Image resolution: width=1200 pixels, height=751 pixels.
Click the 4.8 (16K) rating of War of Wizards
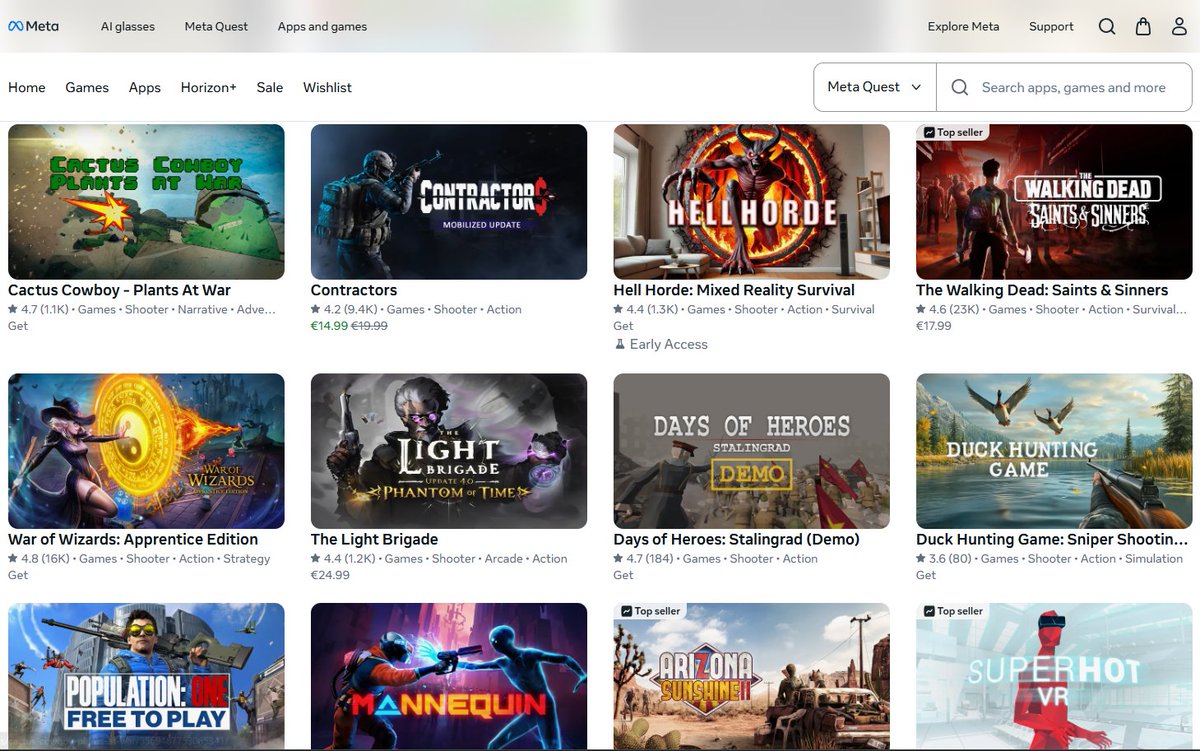coord(39,559)
